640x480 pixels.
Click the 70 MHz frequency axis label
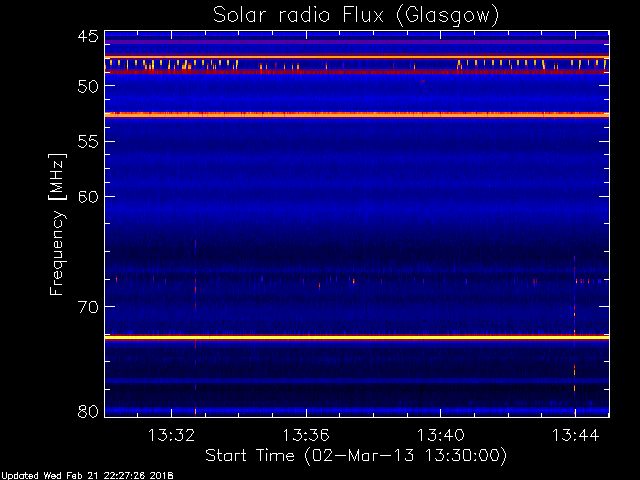point(88,307)
